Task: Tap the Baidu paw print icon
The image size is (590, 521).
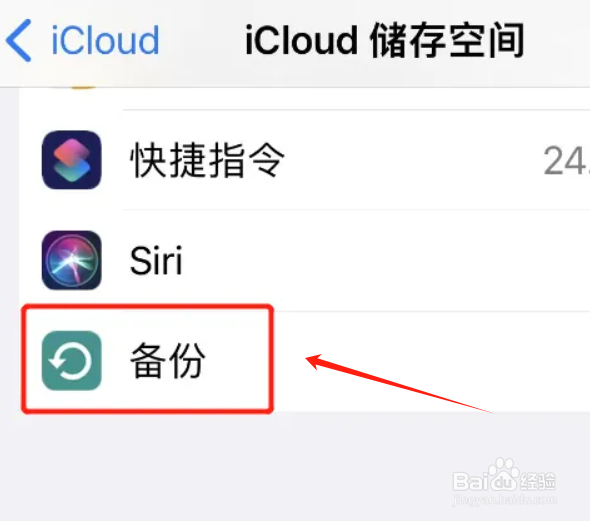Action: coord(504,473)
